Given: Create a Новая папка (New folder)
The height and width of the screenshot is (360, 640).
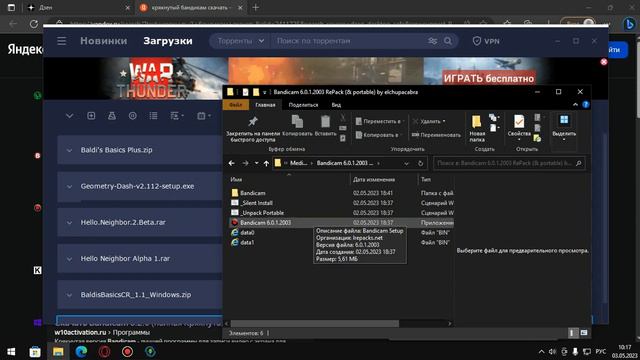Looking at the screenshot, I should coord(477,128).
